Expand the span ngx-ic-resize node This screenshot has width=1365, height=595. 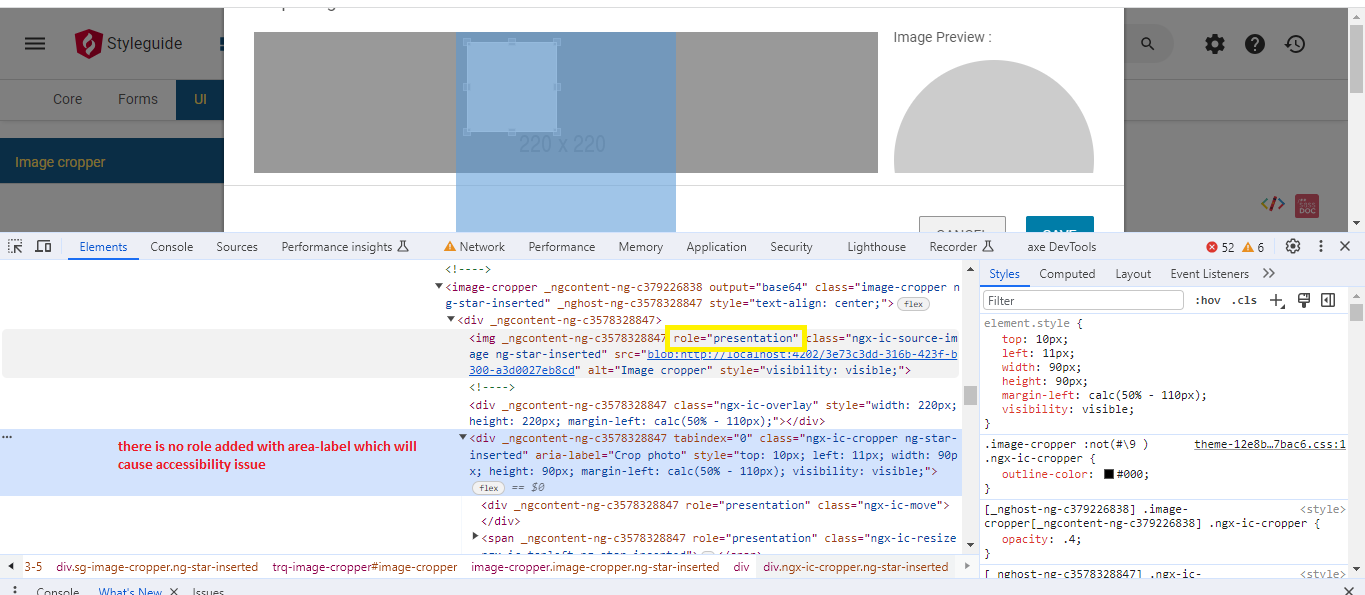pos(474,534)
